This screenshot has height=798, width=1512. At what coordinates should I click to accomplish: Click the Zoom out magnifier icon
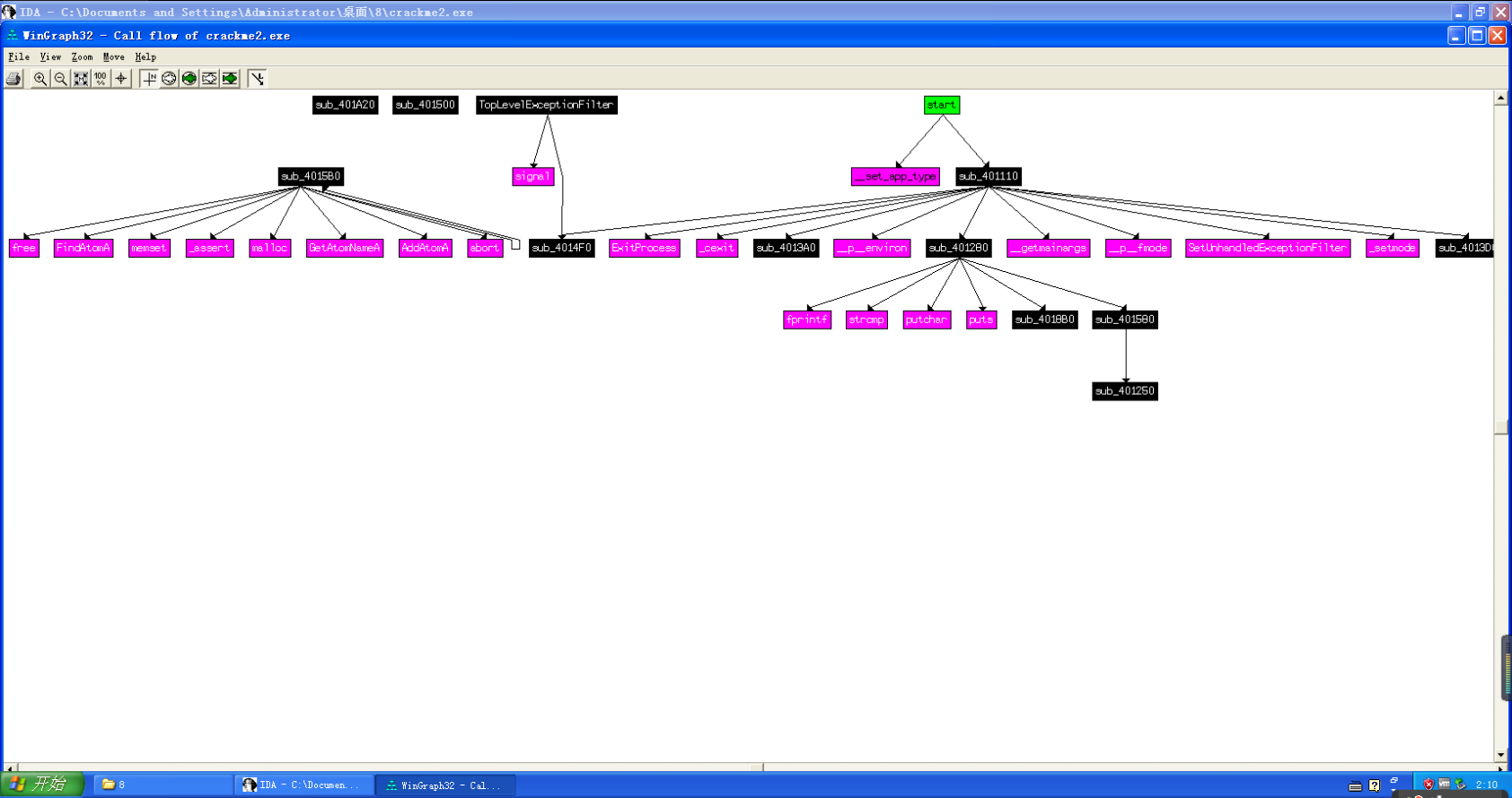[60, 79]
